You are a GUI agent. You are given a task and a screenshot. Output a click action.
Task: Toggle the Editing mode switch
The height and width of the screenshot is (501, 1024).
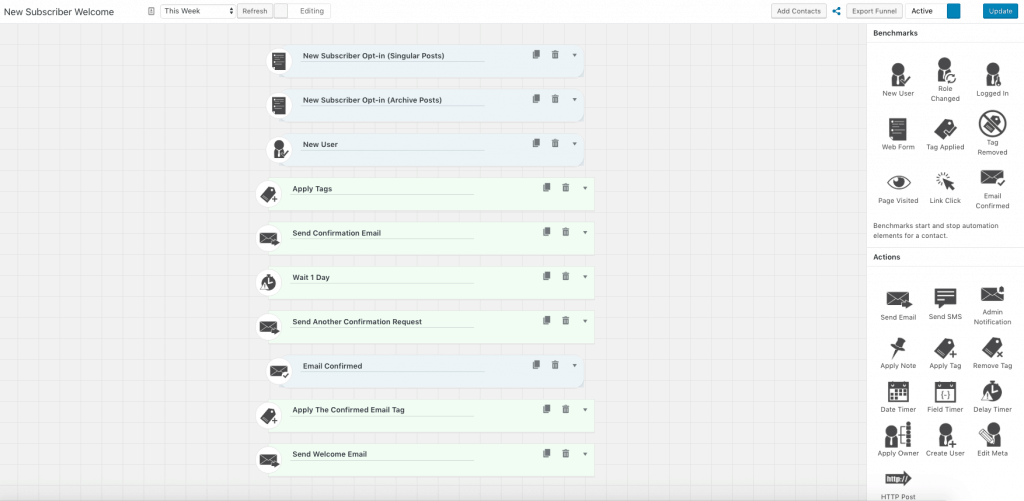(x=281, y=11)
